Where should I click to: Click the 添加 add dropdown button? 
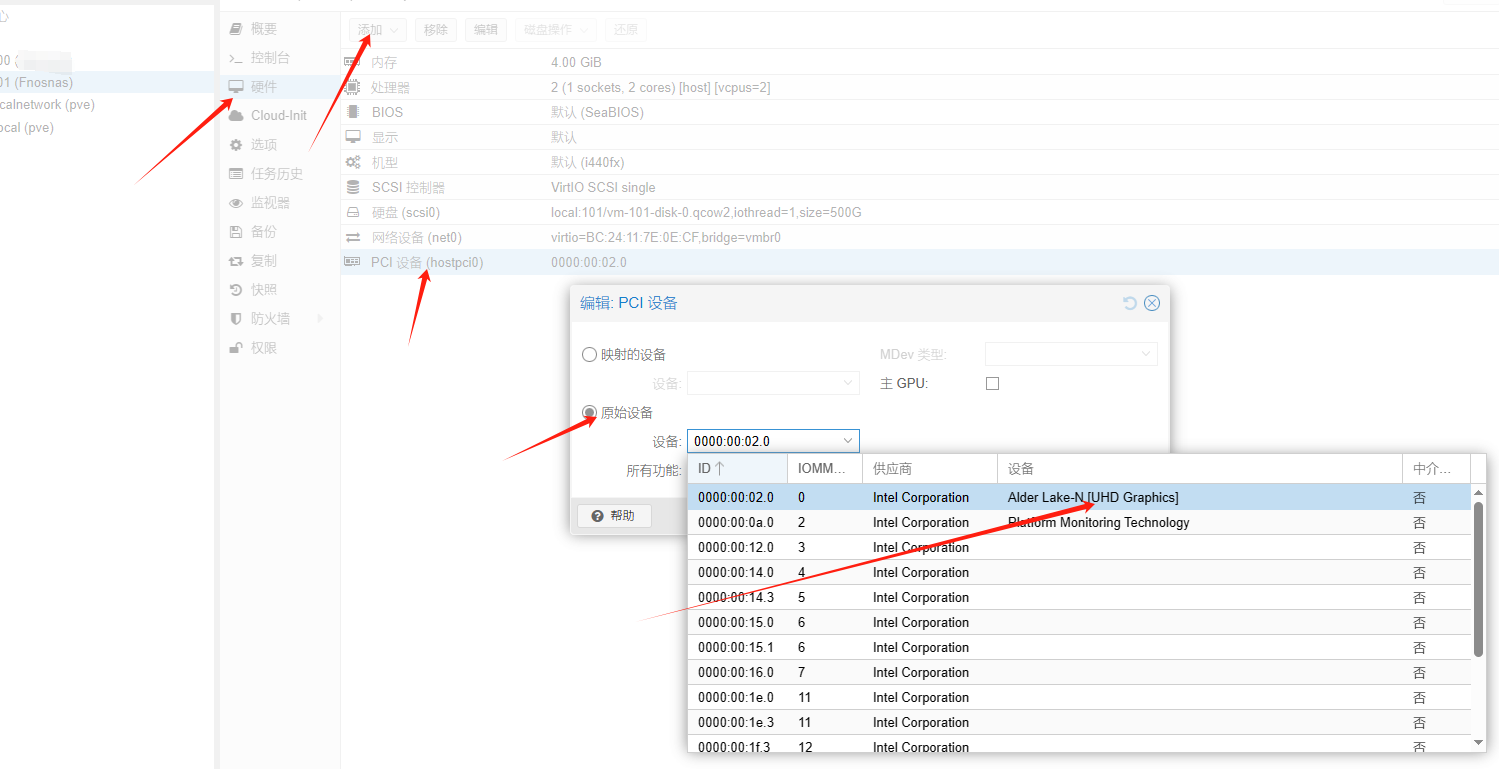(378, 30)
